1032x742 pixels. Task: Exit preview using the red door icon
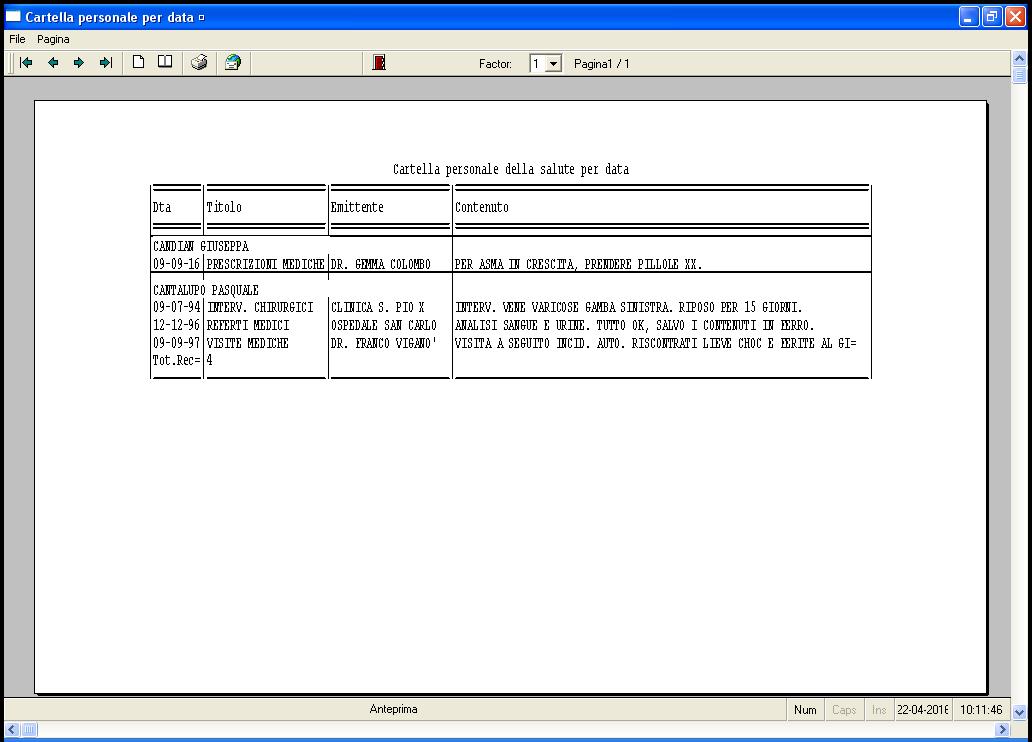[x=379, y=63]
